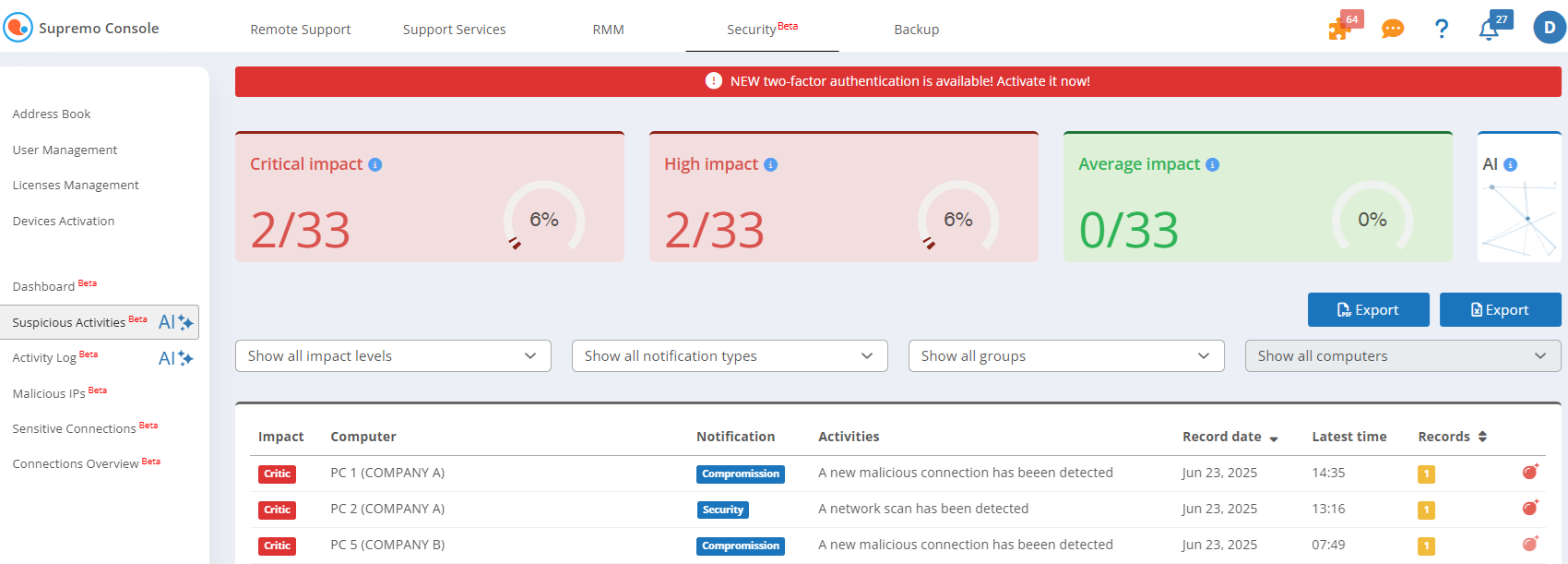Expand Show all impact levels dropdown
The height and width of the screenshot is (564, 1568).
click(x=393, y=356)
